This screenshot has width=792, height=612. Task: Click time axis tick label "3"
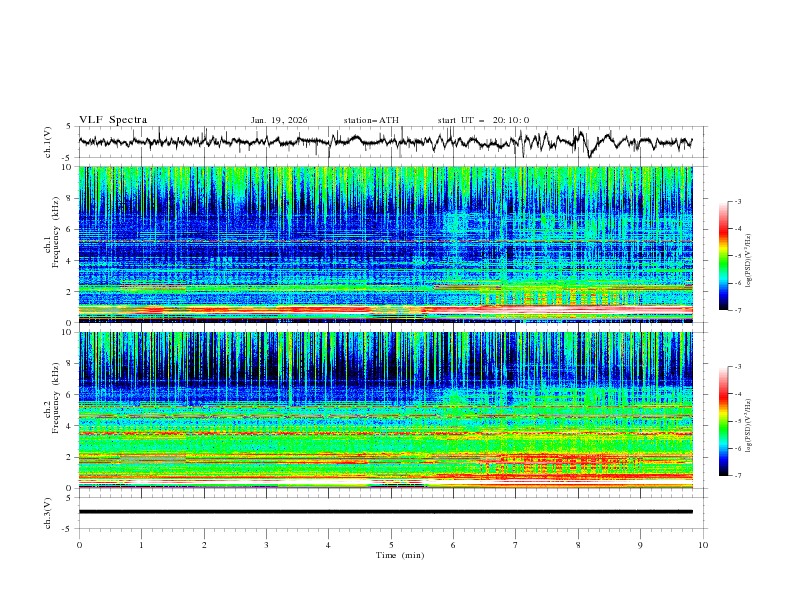tap(266, 545)
